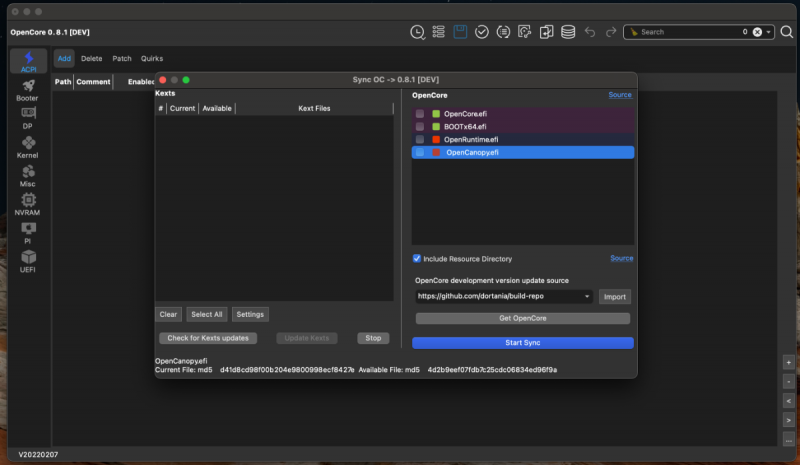Uncheck Include Resource Directory
The width and height of the screenshot is (800, 465).
418,258
